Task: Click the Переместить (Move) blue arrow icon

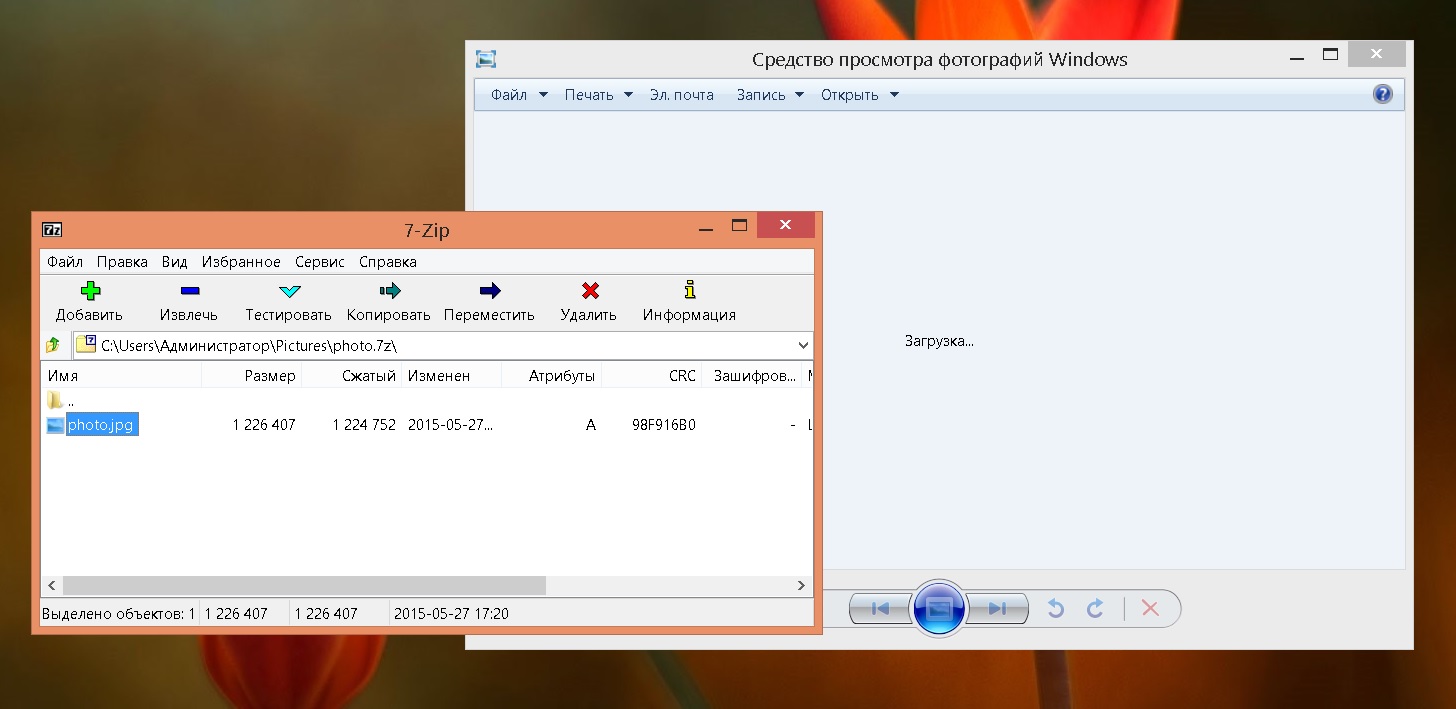Action: (490, 291)
